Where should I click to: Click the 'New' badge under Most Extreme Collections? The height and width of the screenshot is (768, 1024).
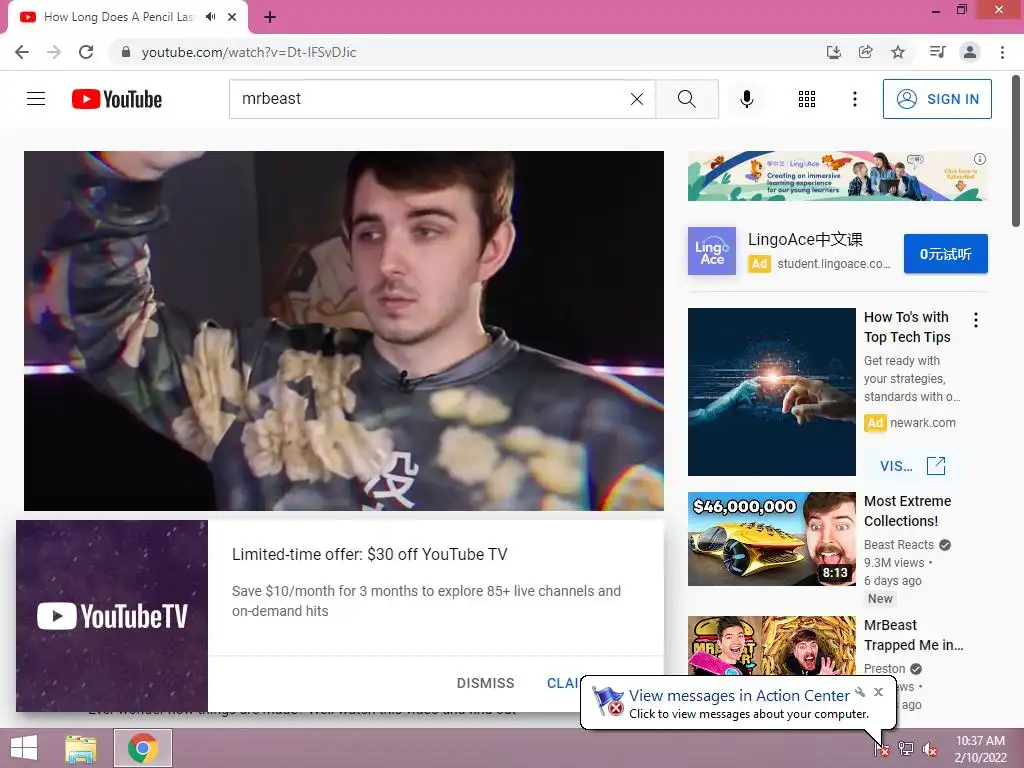pos(880,598)
